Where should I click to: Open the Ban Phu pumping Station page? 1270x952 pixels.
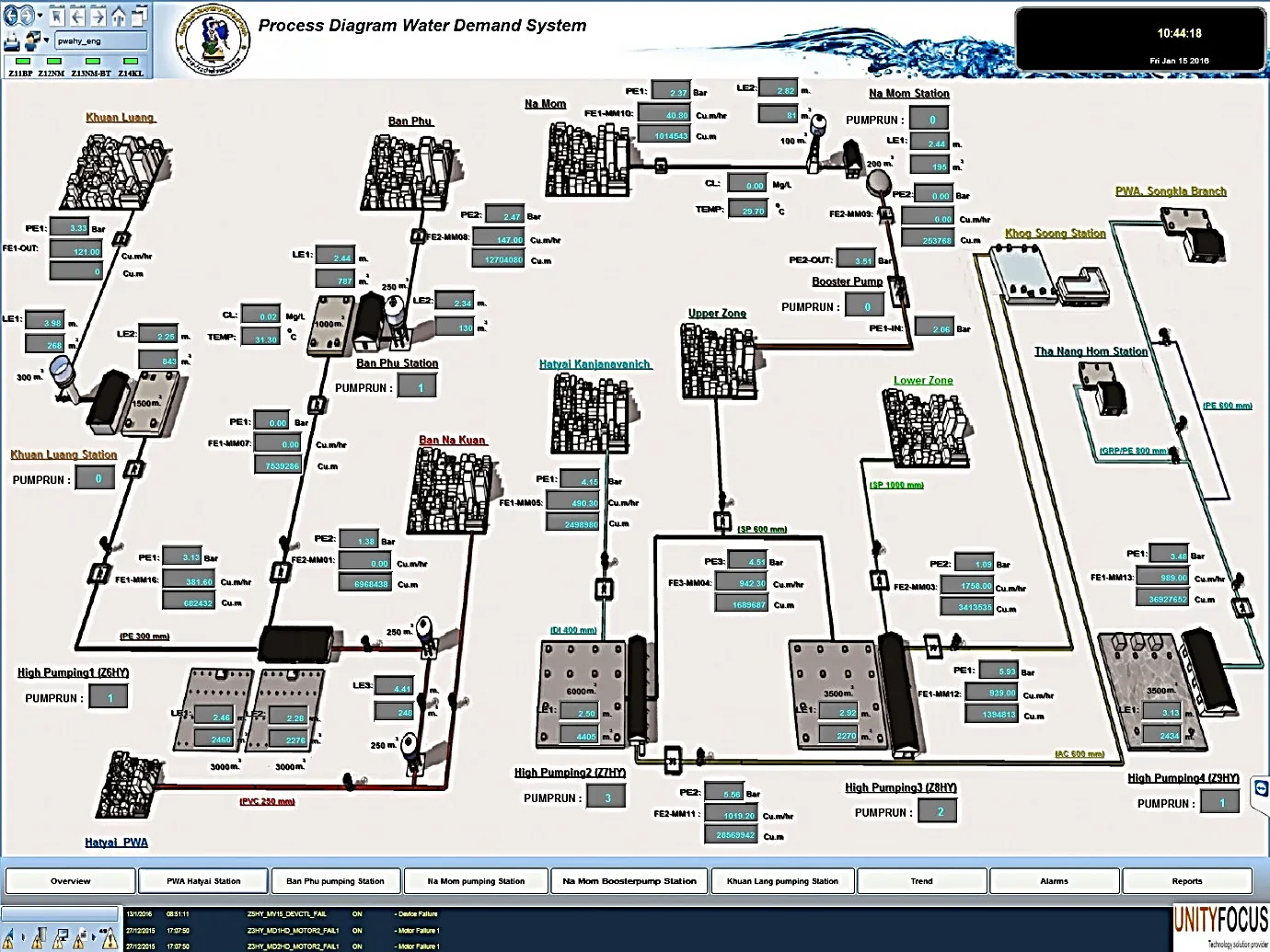click(335, 881)
